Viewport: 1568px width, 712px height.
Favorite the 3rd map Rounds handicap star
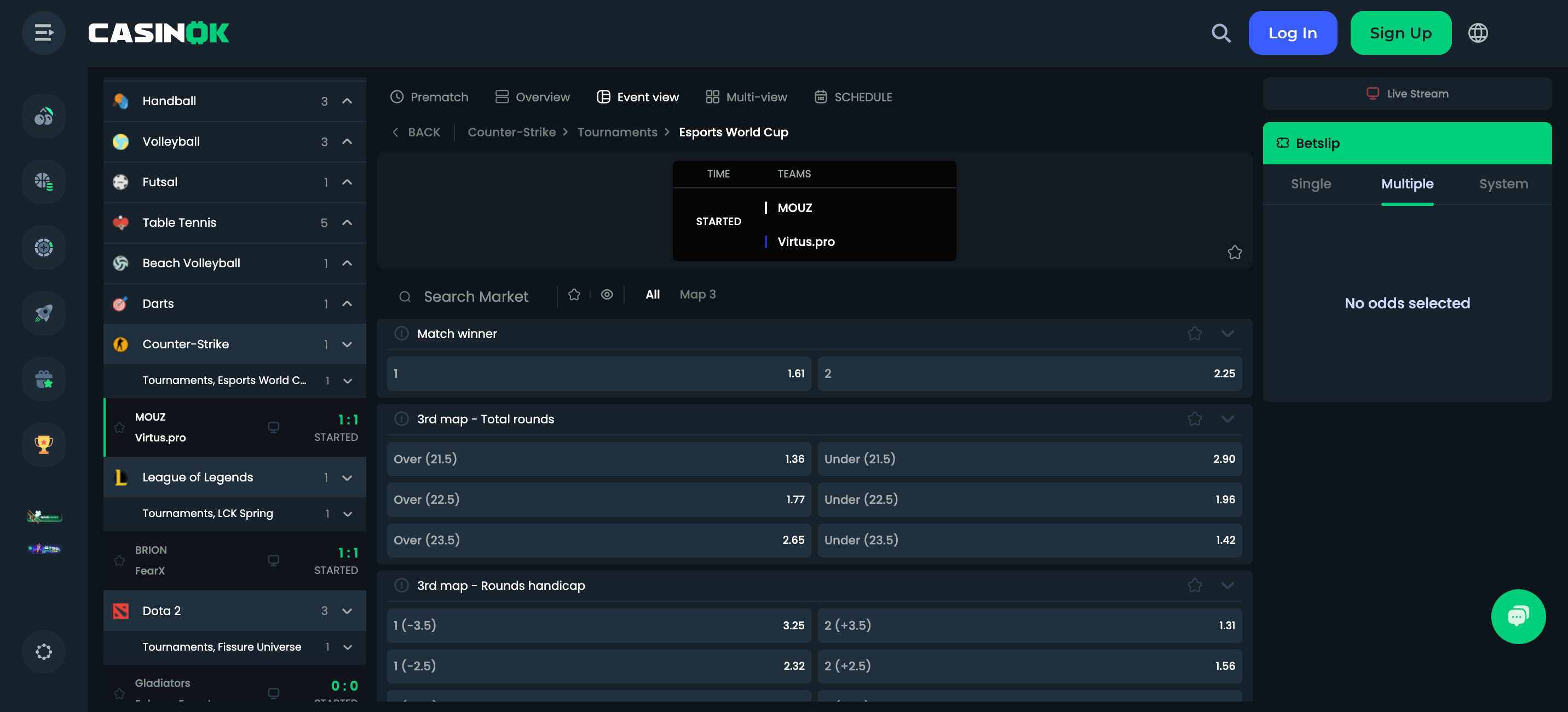click(1194, 585)
